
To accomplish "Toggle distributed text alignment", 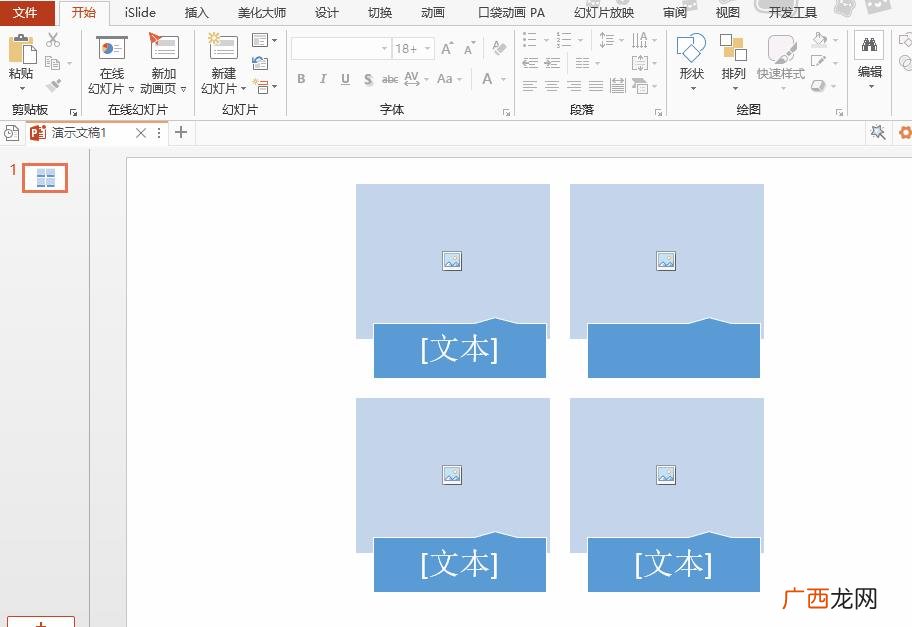I will tap(618, 86).
